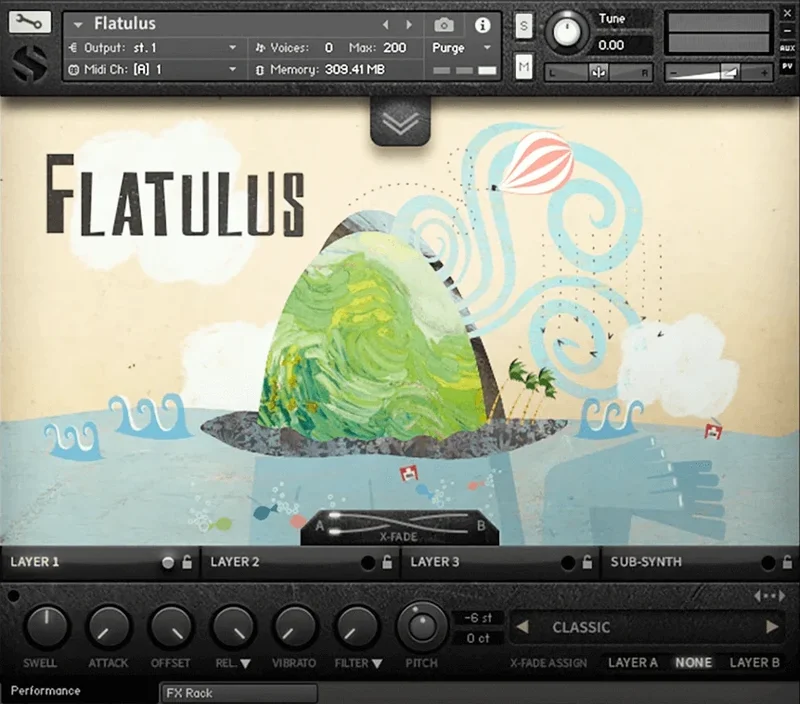Image resolution: width=800 pixels, height=704 pixels.
Task: Expand the double-chevron pull-down tab
Action: (401, 122)
